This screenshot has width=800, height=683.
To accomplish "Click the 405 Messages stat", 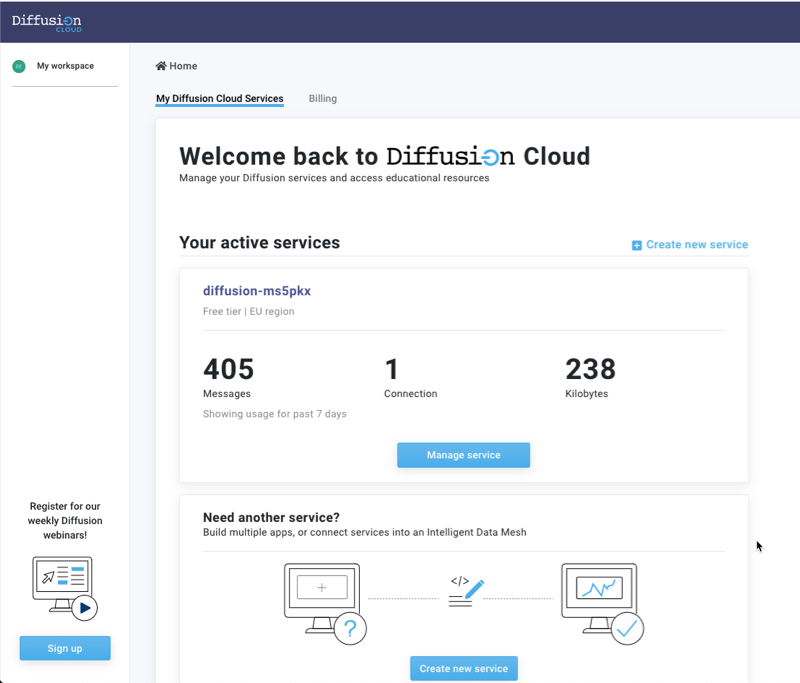I will coord(228,375).
